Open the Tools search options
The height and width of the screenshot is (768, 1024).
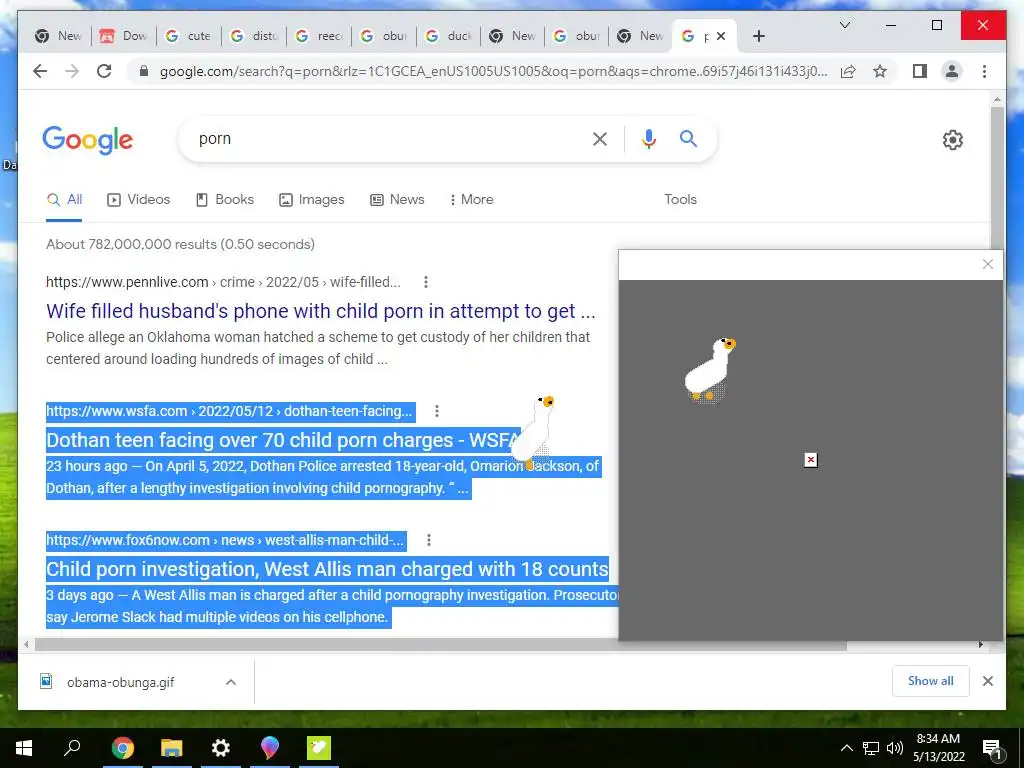click(680, 199)
